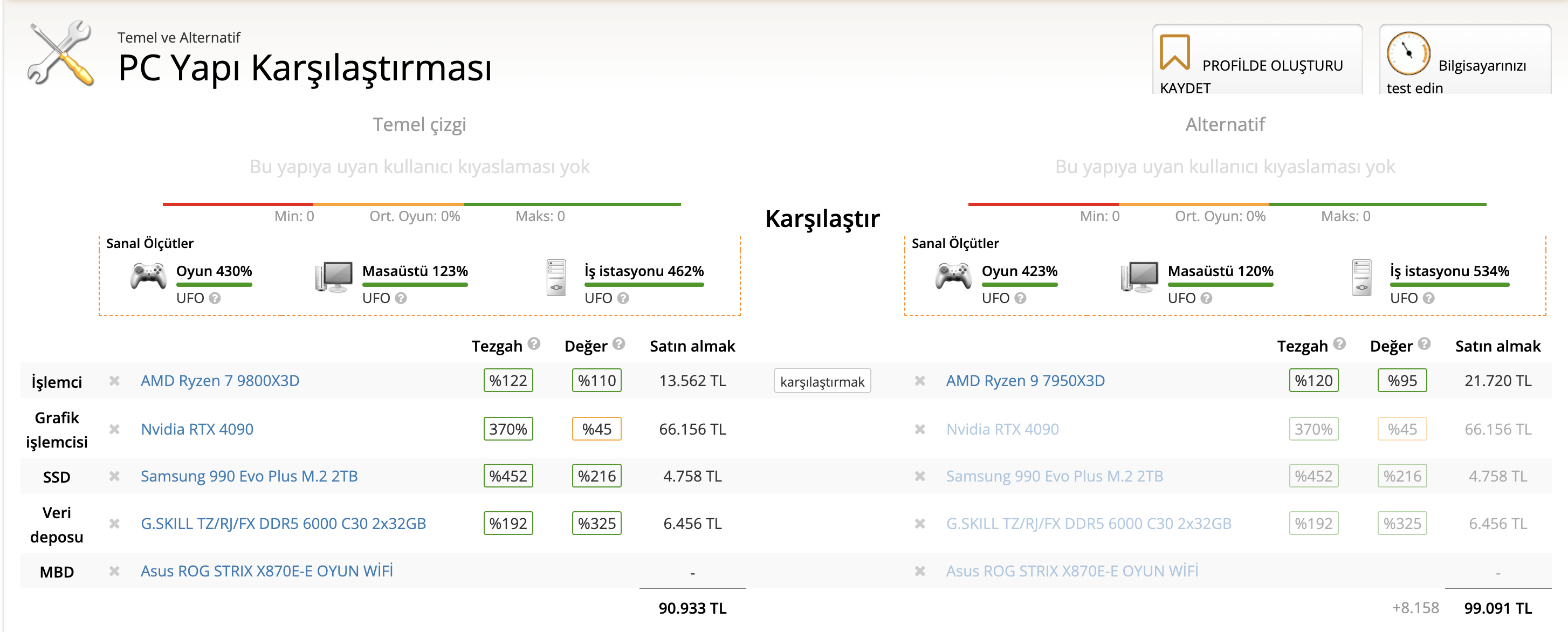
Task: Open help for alternative İş istasyonu 534% UFO
Action: 1428,298
